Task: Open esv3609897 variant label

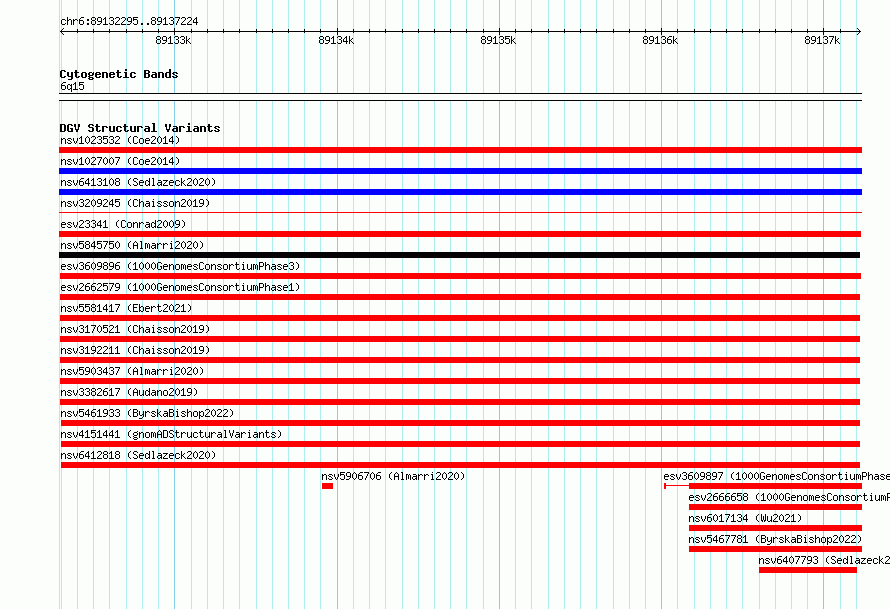Action: [776, 476]
